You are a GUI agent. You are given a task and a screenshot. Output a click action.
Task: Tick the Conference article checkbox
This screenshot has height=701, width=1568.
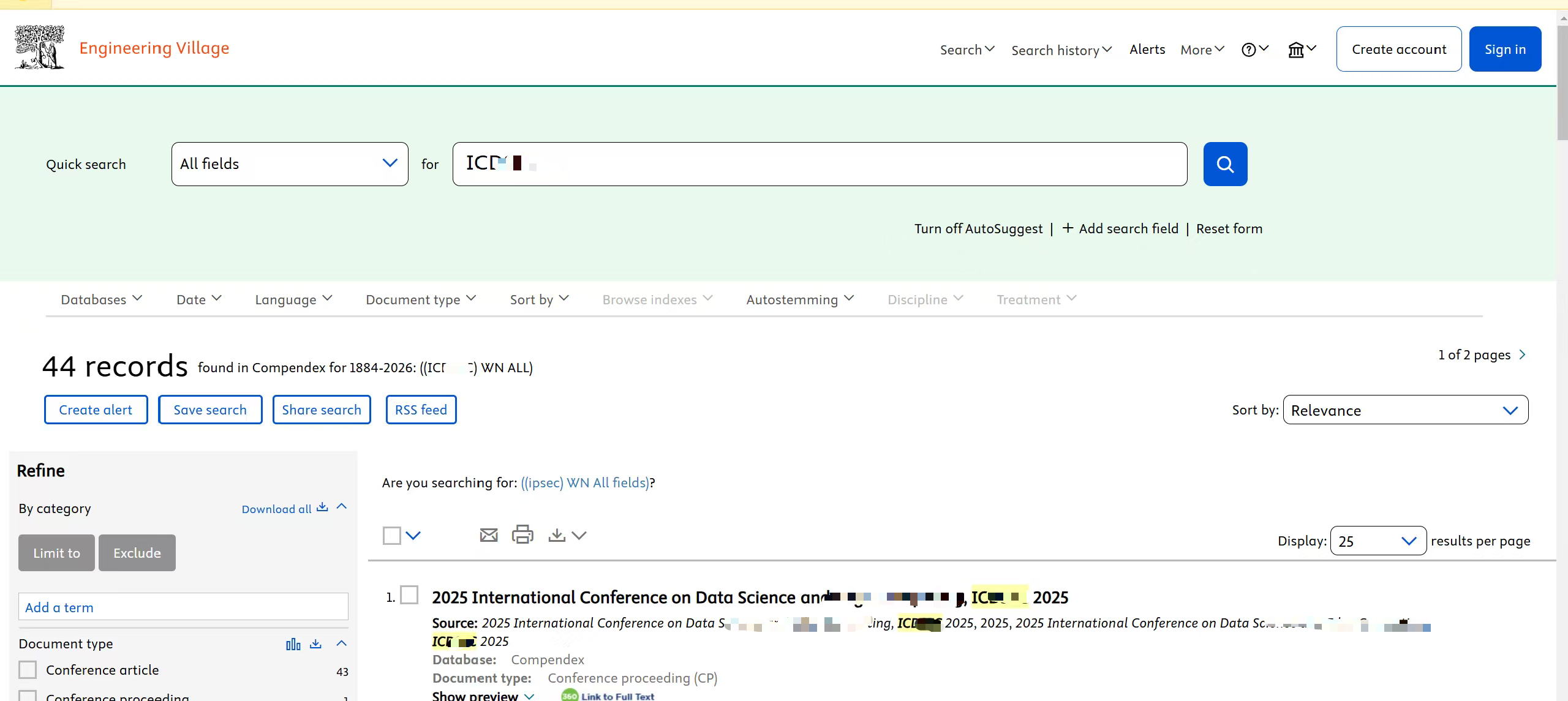[x=28, y=670]
